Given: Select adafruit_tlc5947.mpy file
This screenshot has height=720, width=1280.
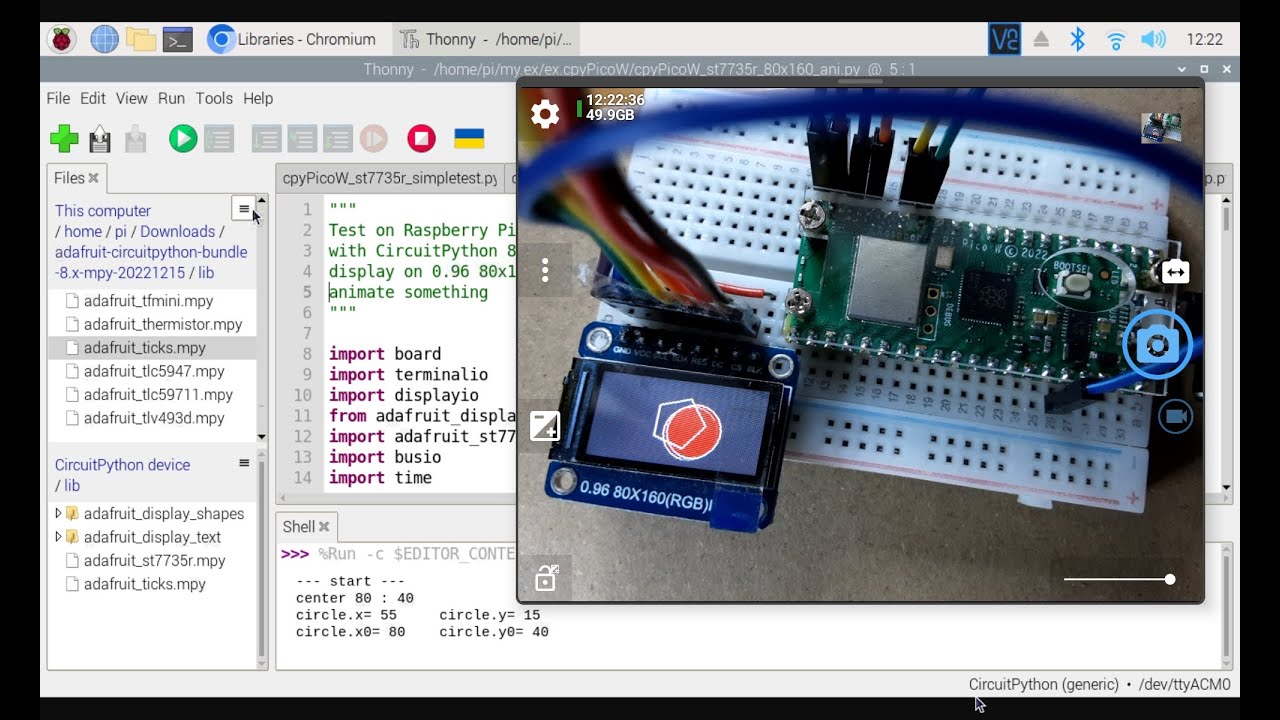Looking at the screenshot, I should pos(154,371).
